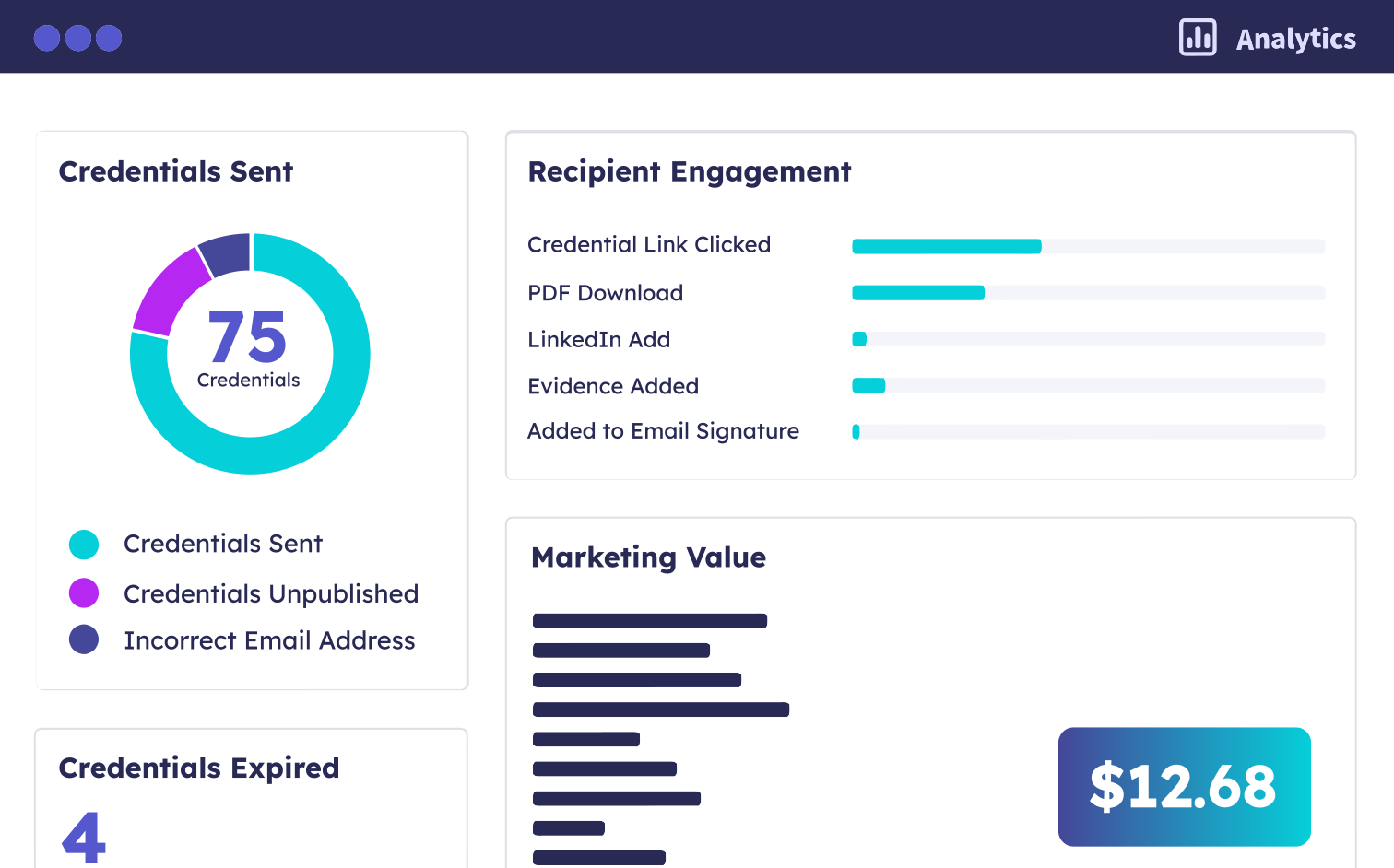Expand the Marketing Value panel

click(x=648, y=557)
